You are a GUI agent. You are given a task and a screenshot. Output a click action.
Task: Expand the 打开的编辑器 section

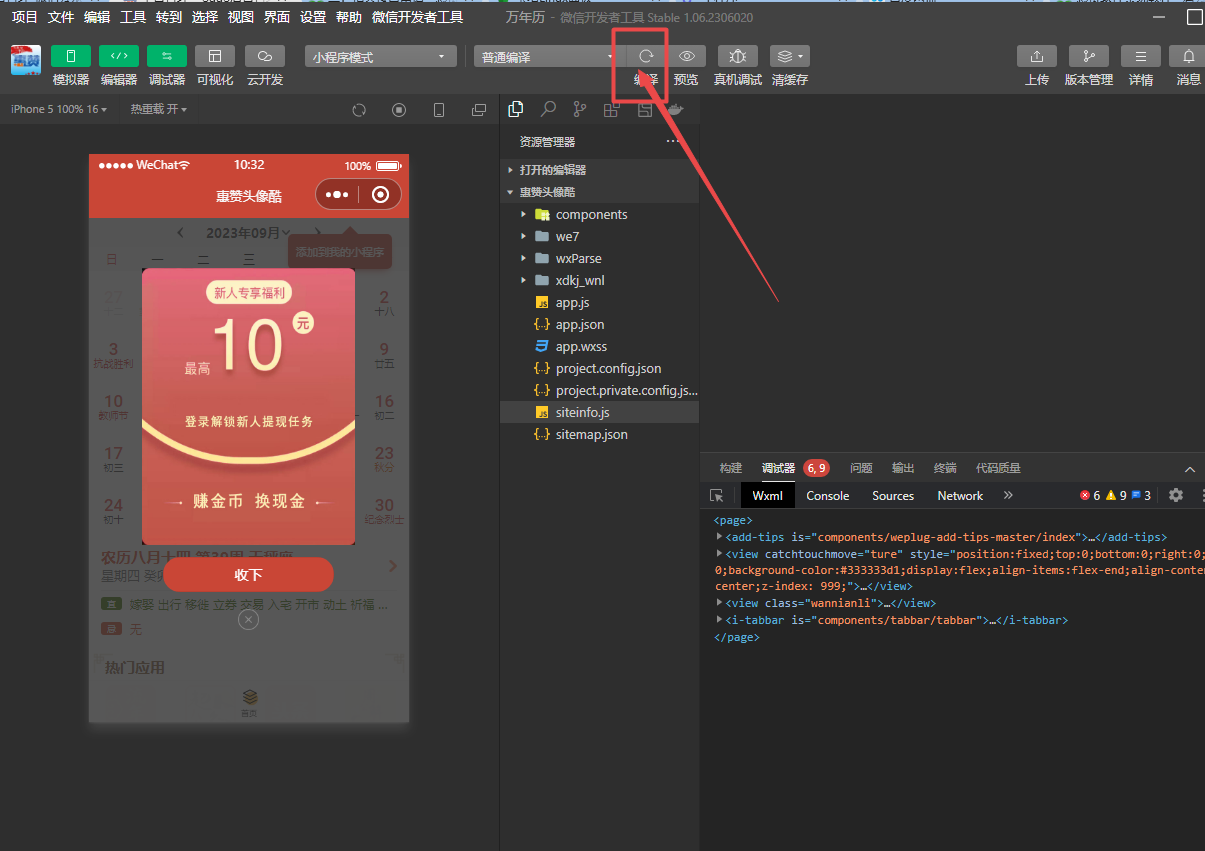(x=599, y=170)
